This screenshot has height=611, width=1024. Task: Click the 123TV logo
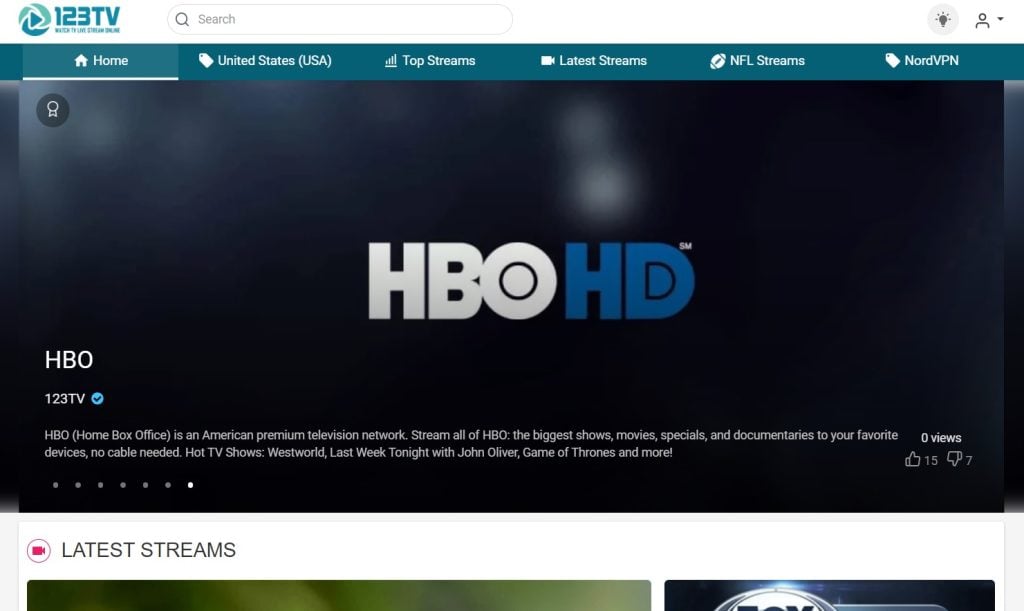pos(69,19)
